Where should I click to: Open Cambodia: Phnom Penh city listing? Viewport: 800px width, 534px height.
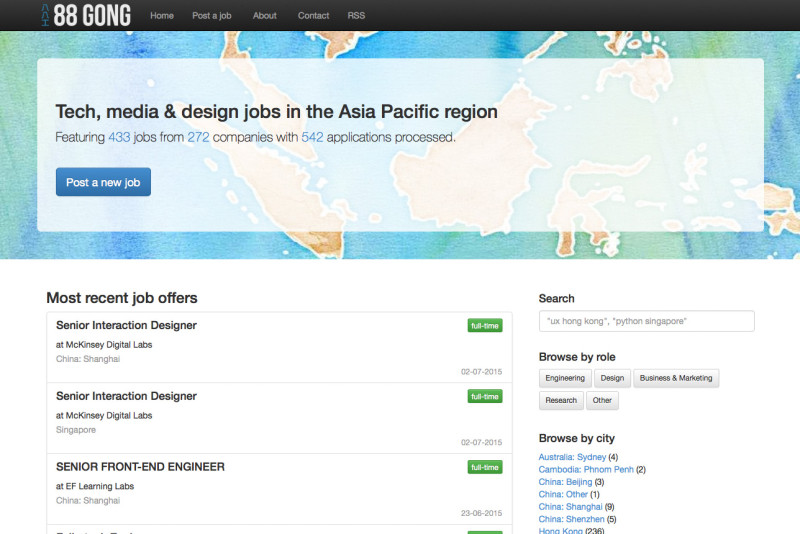586,469
